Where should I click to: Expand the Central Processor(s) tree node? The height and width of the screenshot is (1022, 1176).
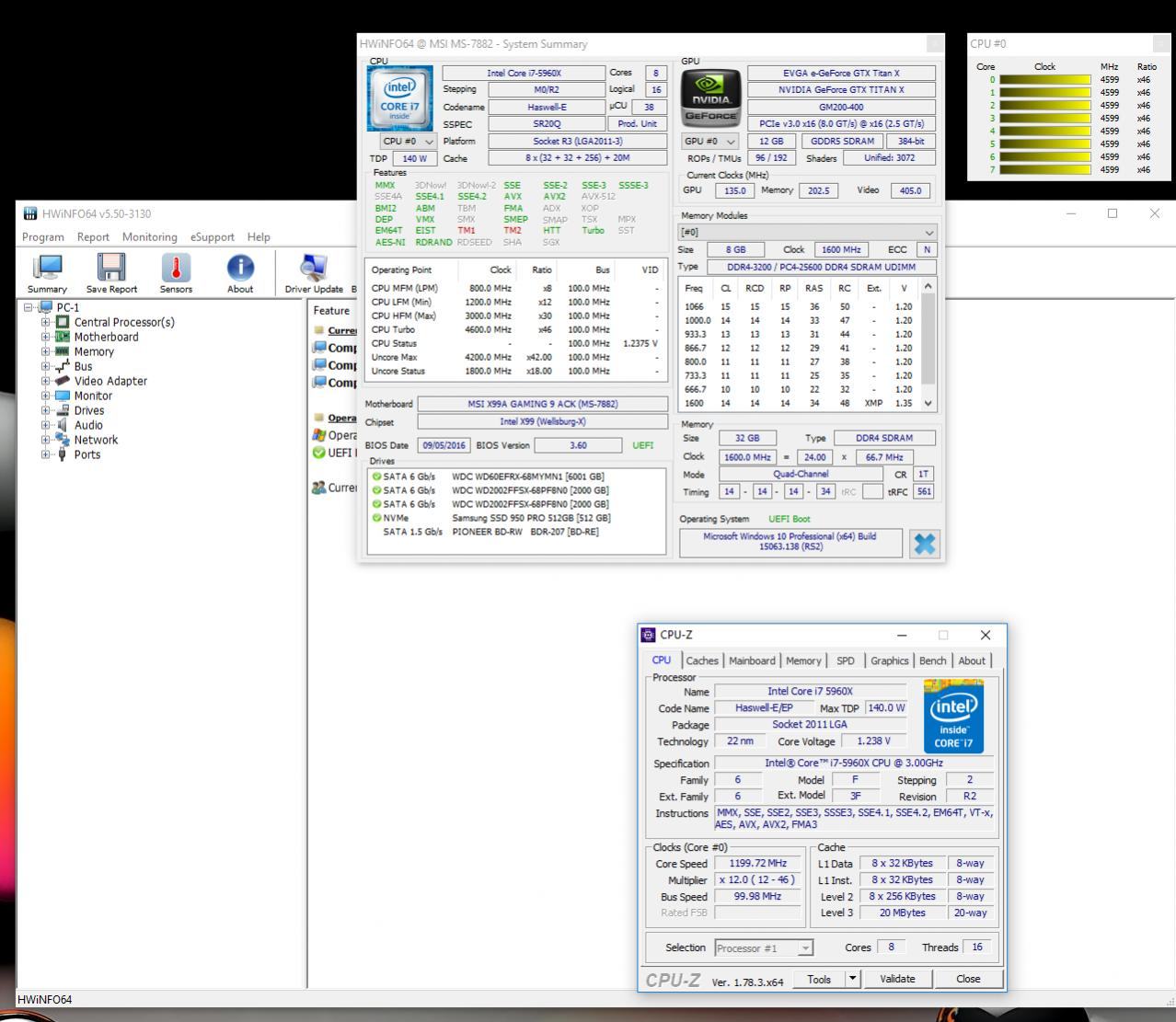click(45, 322)
